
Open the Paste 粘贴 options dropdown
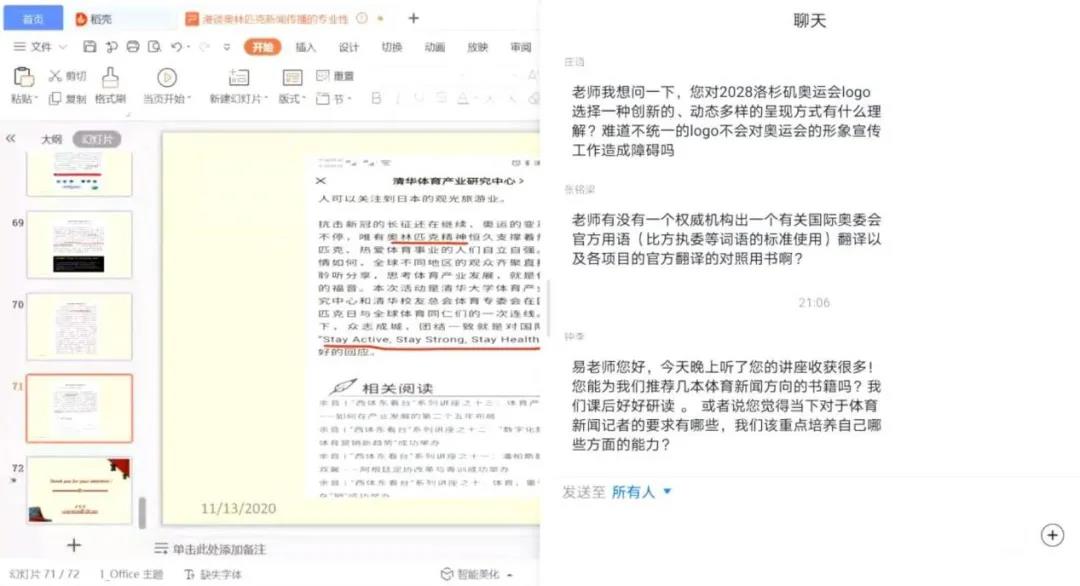[23, 98]
